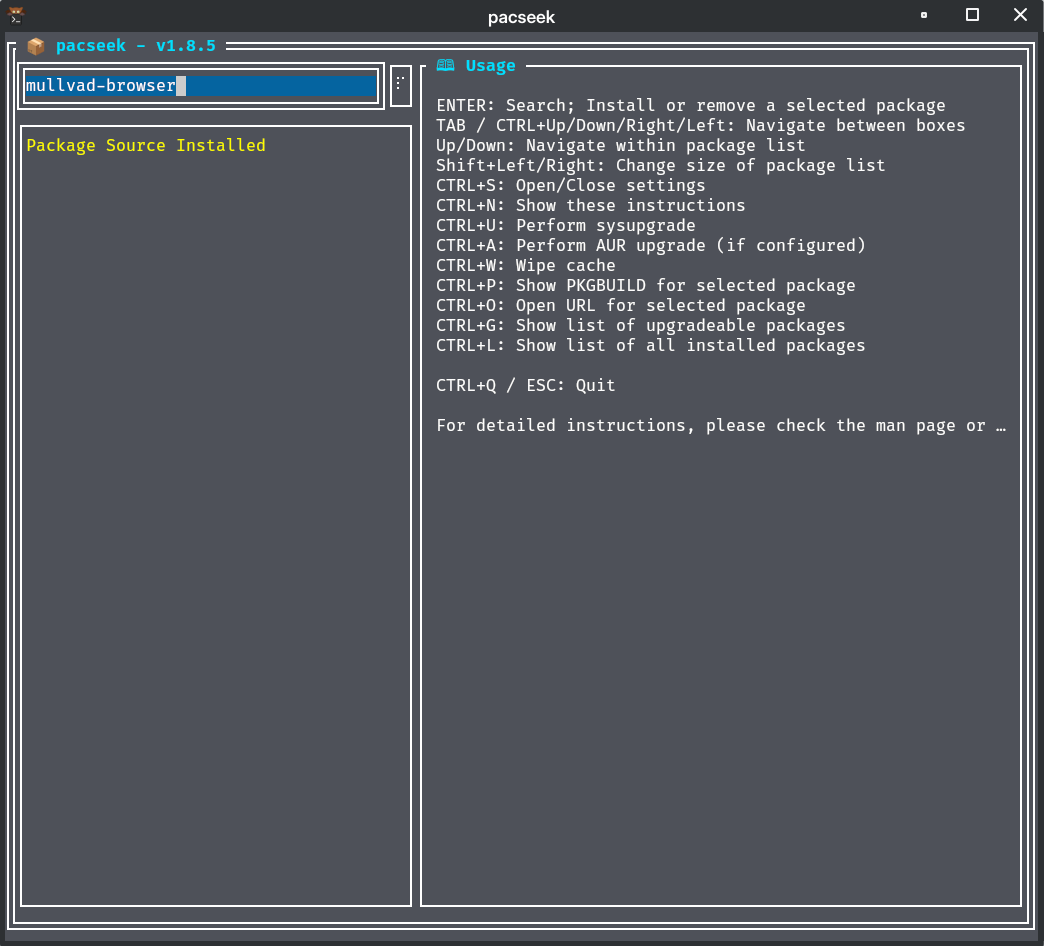Image resolution: width=1044 pixels, height=946 pixels.
Task: Click the 'CTRL+U: Perform sysupgrade' line
Action: pyautogui.click(x=566, y=225)
